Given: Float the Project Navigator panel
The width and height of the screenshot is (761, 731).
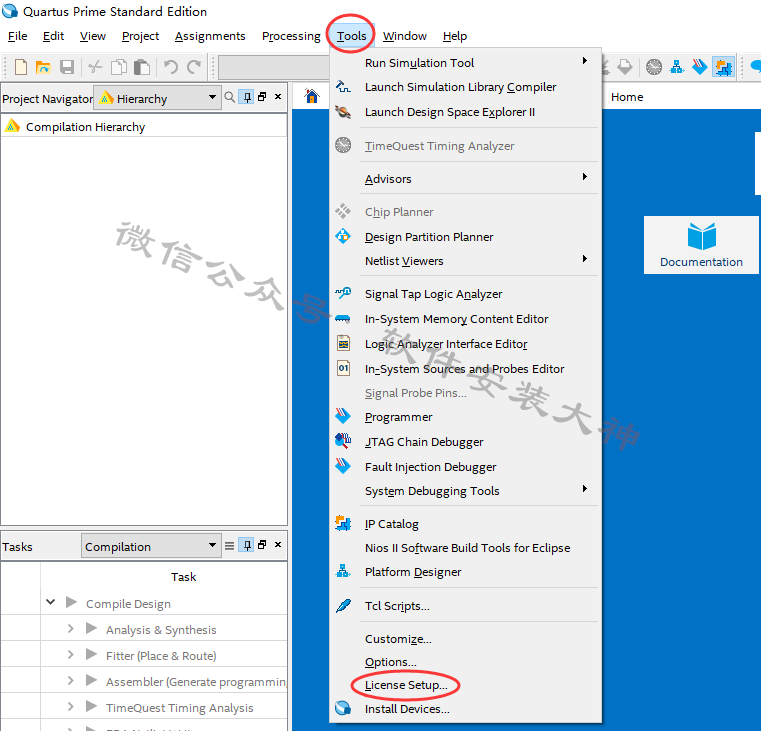Looking at the screenshot, I should 262,97.
